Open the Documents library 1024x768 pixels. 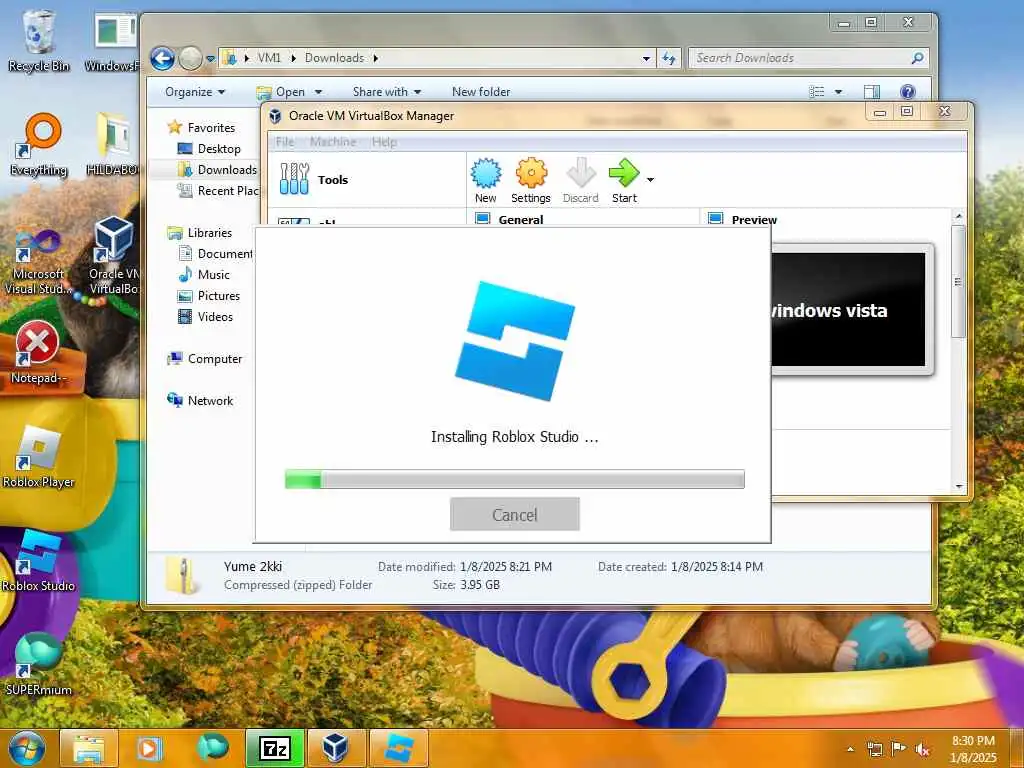tap(216, 253)
